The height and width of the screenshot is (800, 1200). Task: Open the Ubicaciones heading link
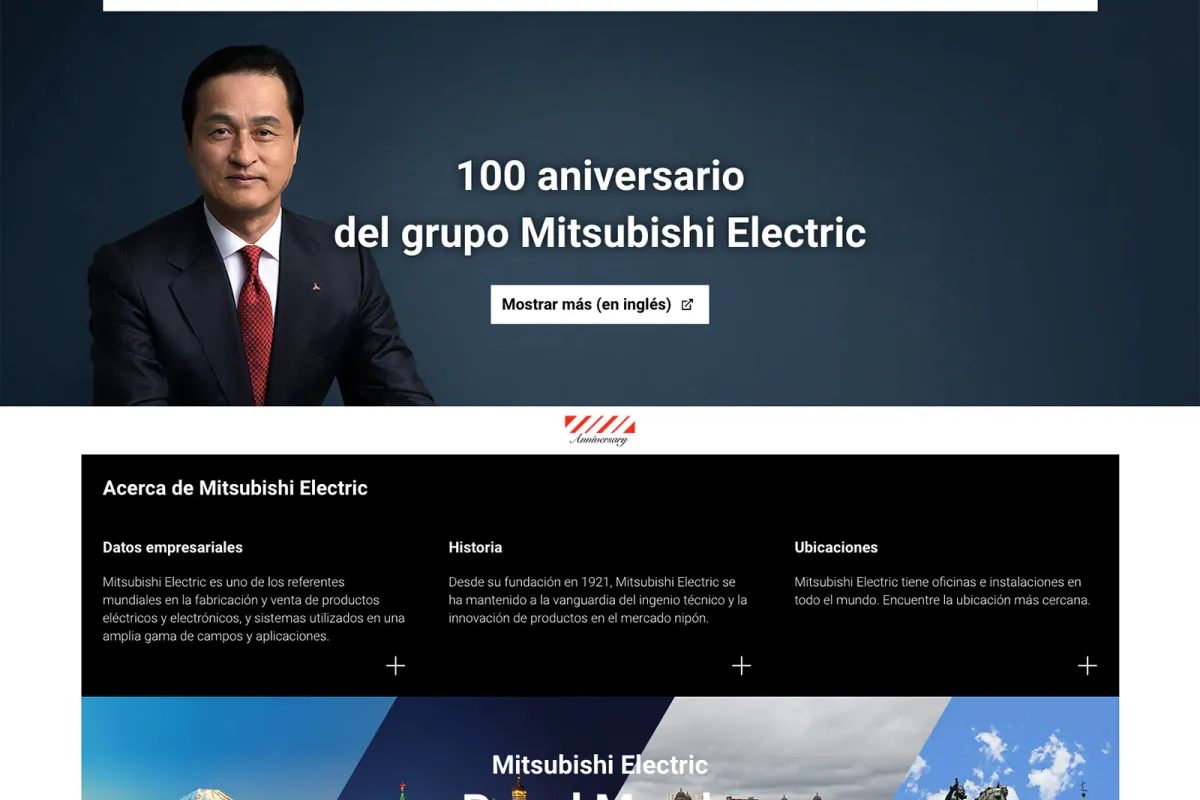pyautogui.click(x=836, y=547)
